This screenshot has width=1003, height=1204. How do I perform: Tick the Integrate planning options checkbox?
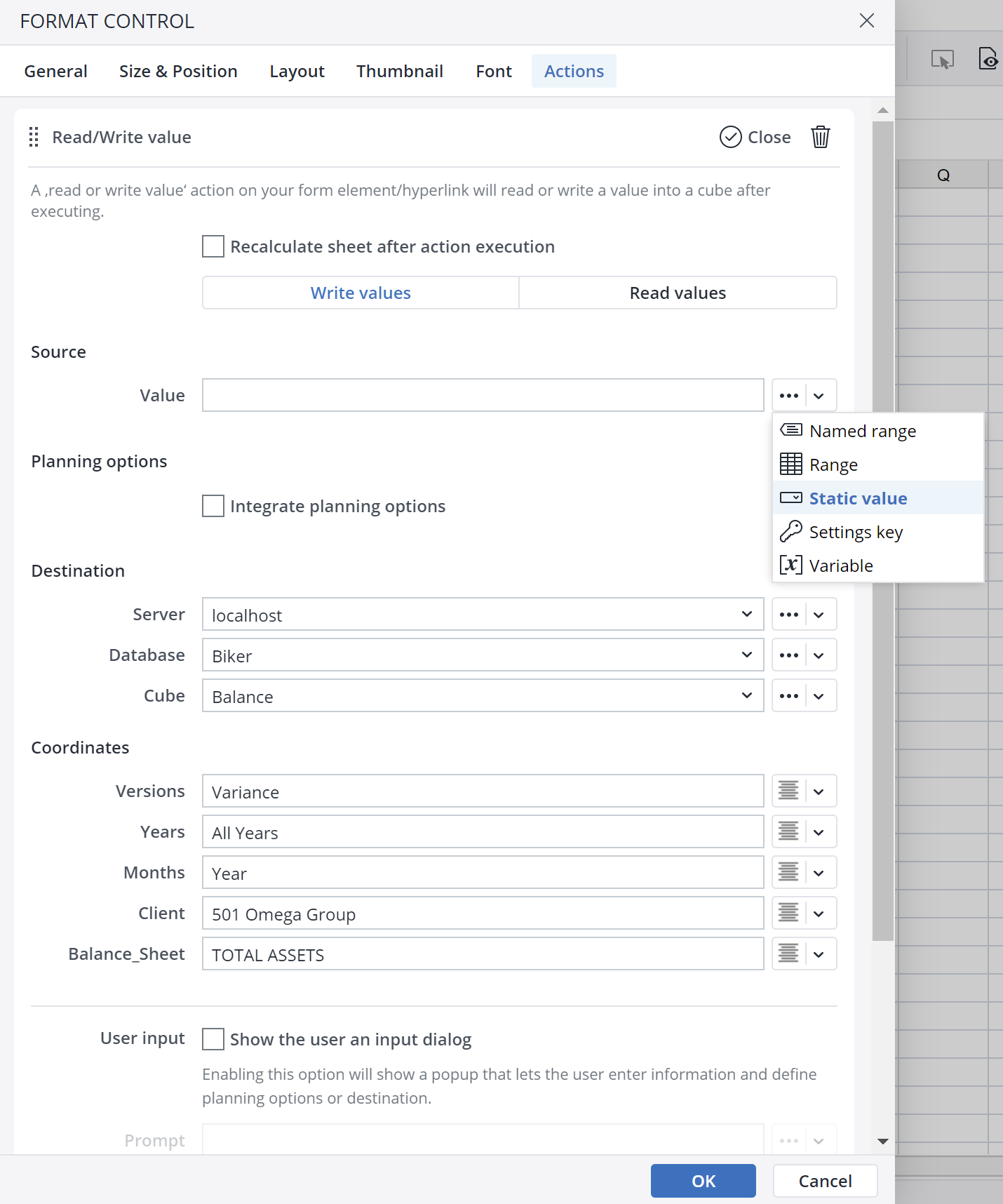pyautogui.click(x=213, y=507)
